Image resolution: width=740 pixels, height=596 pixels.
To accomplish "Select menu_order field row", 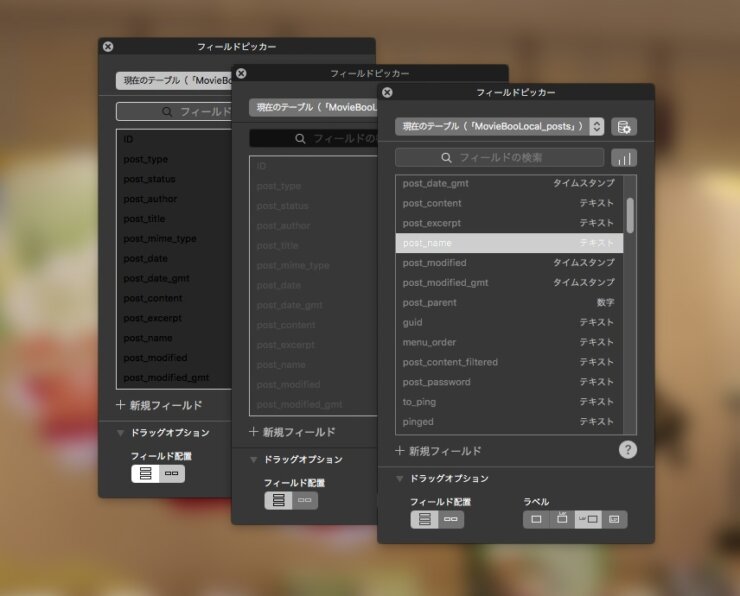I will point(509,342).
